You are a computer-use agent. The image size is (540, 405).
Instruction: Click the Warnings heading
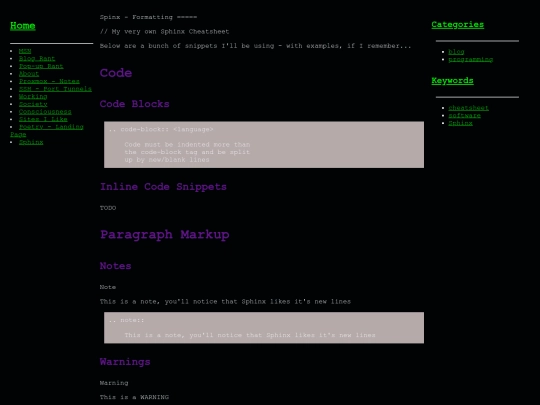[x=125, y=362]
